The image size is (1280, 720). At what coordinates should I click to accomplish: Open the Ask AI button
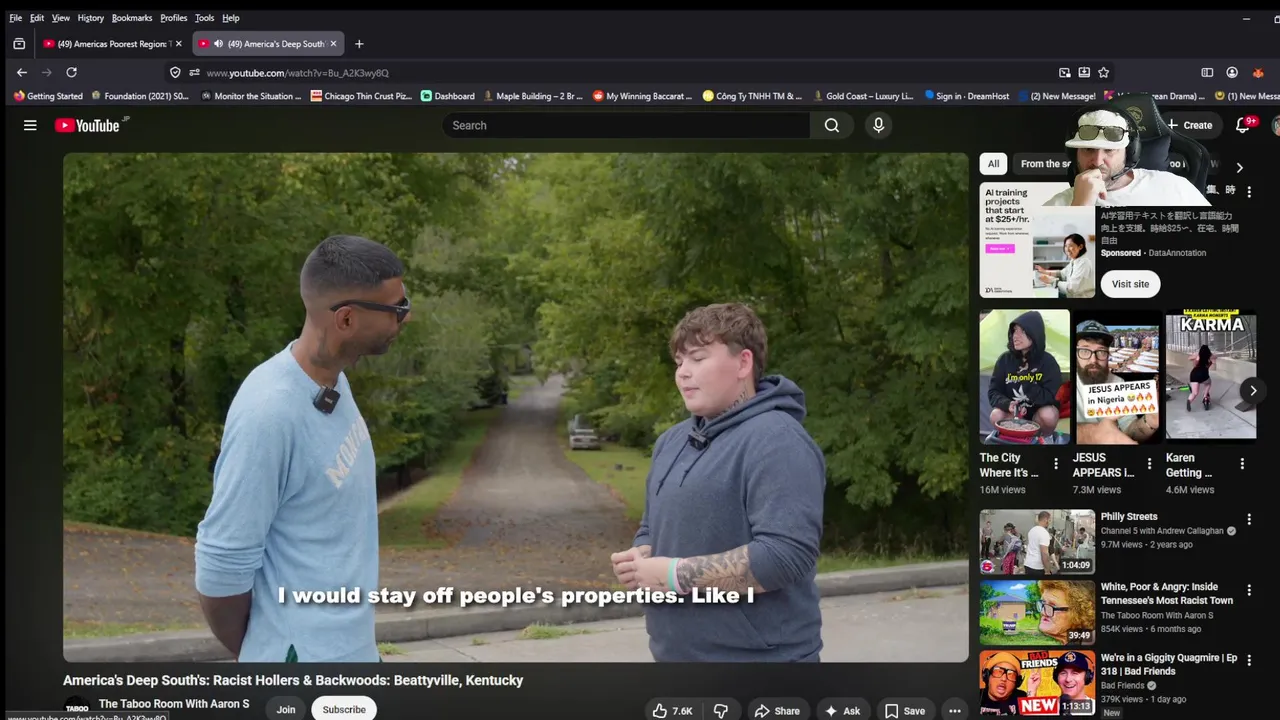pyautogui.click(x=842, y=710)
